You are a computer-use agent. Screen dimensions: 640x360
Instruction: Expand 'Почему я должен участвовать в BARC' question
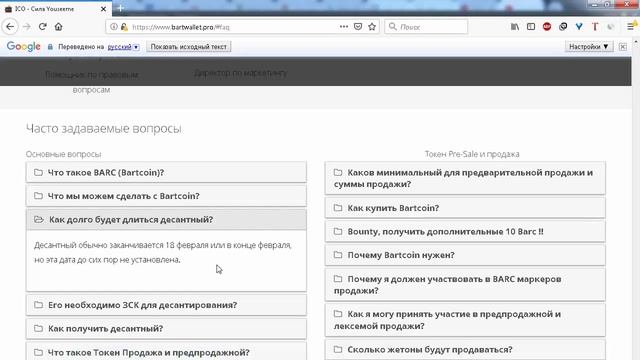465,284
